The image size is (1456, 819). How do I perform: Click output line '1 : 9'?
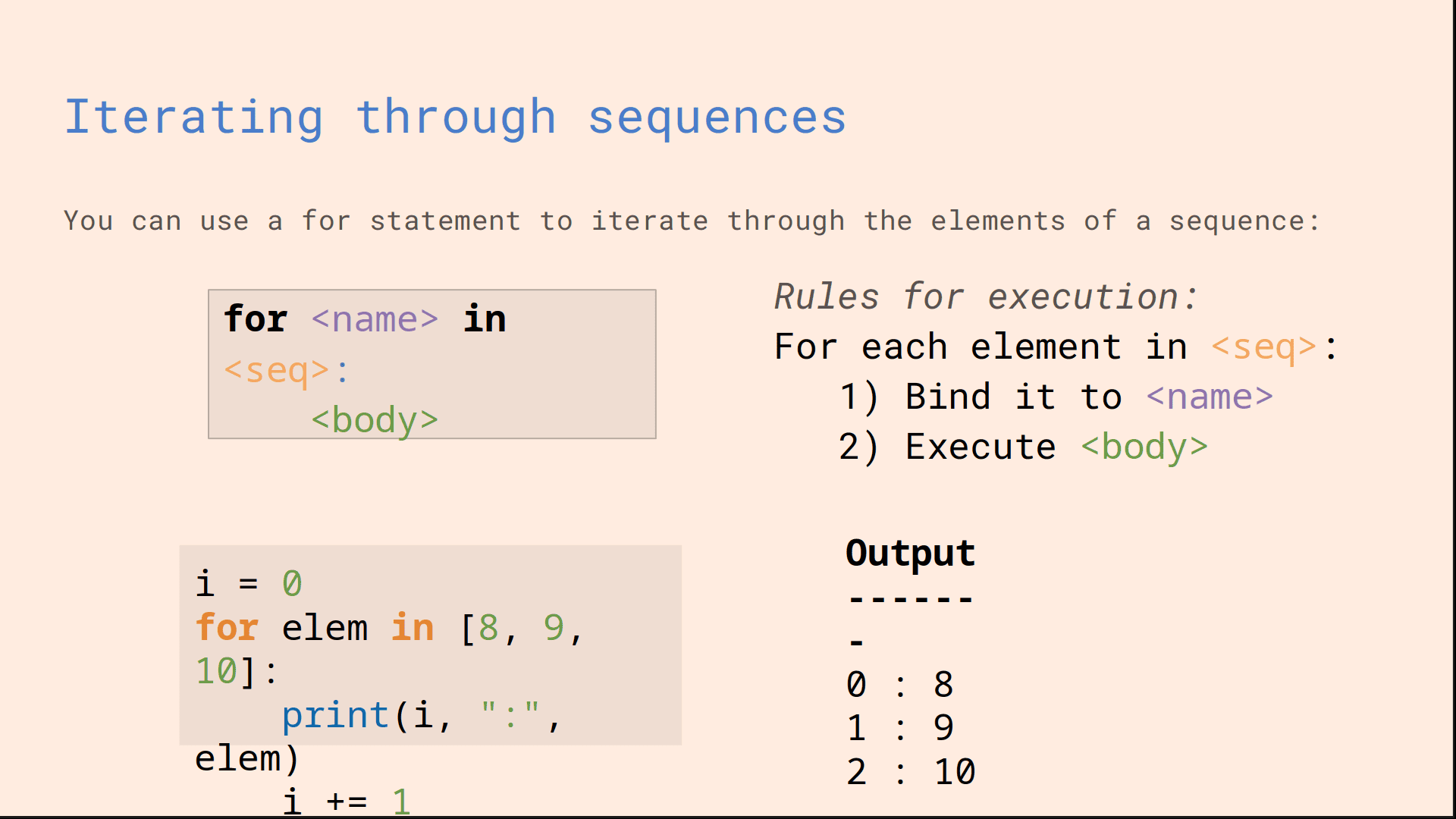(x=900, y=728)
